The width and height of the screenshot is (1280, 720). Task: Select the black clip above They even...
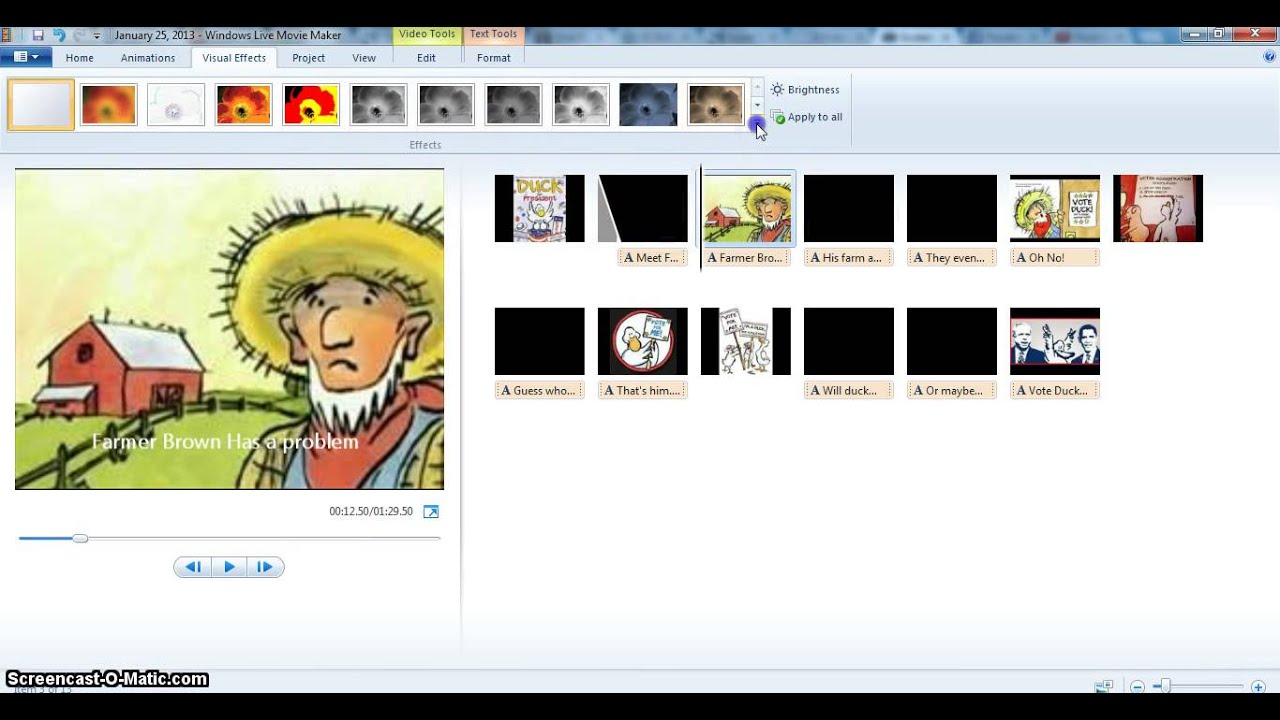(x=951, y=209)
